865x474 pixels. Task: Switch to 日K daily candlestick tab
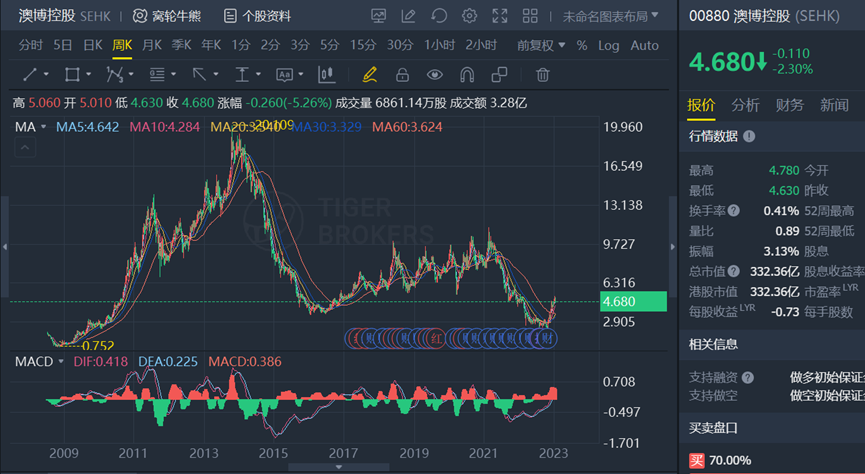[x=93, y=45]
